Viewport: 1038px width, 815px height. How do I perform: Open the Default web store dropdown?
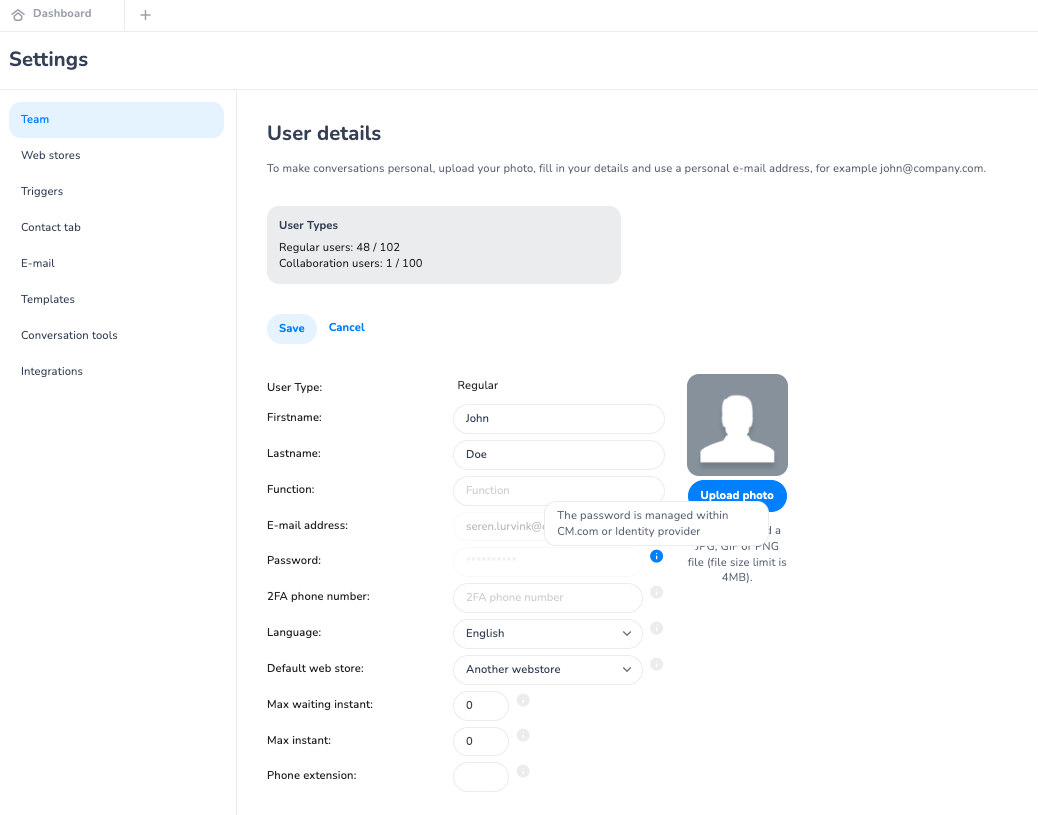point(547,670)
